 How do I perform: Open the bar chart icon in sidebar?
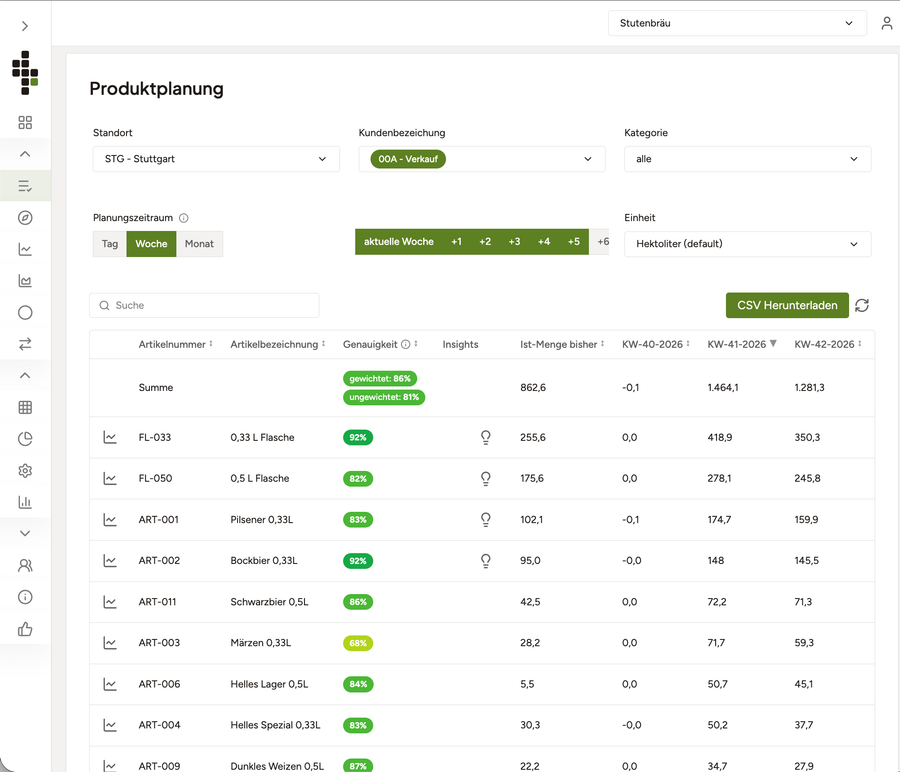(x=25, y=502)
